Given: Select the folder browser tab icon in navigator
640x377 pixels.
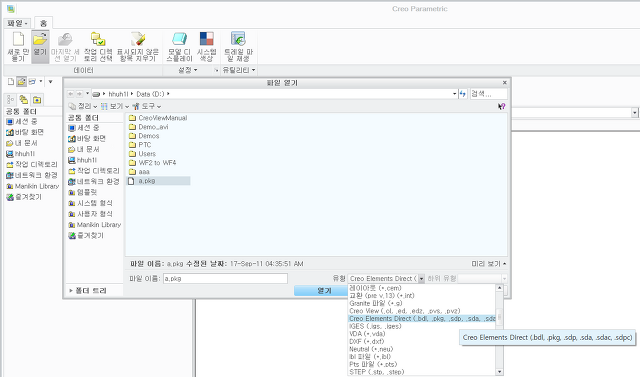Looking at the screenshot, I should [24, 100].
